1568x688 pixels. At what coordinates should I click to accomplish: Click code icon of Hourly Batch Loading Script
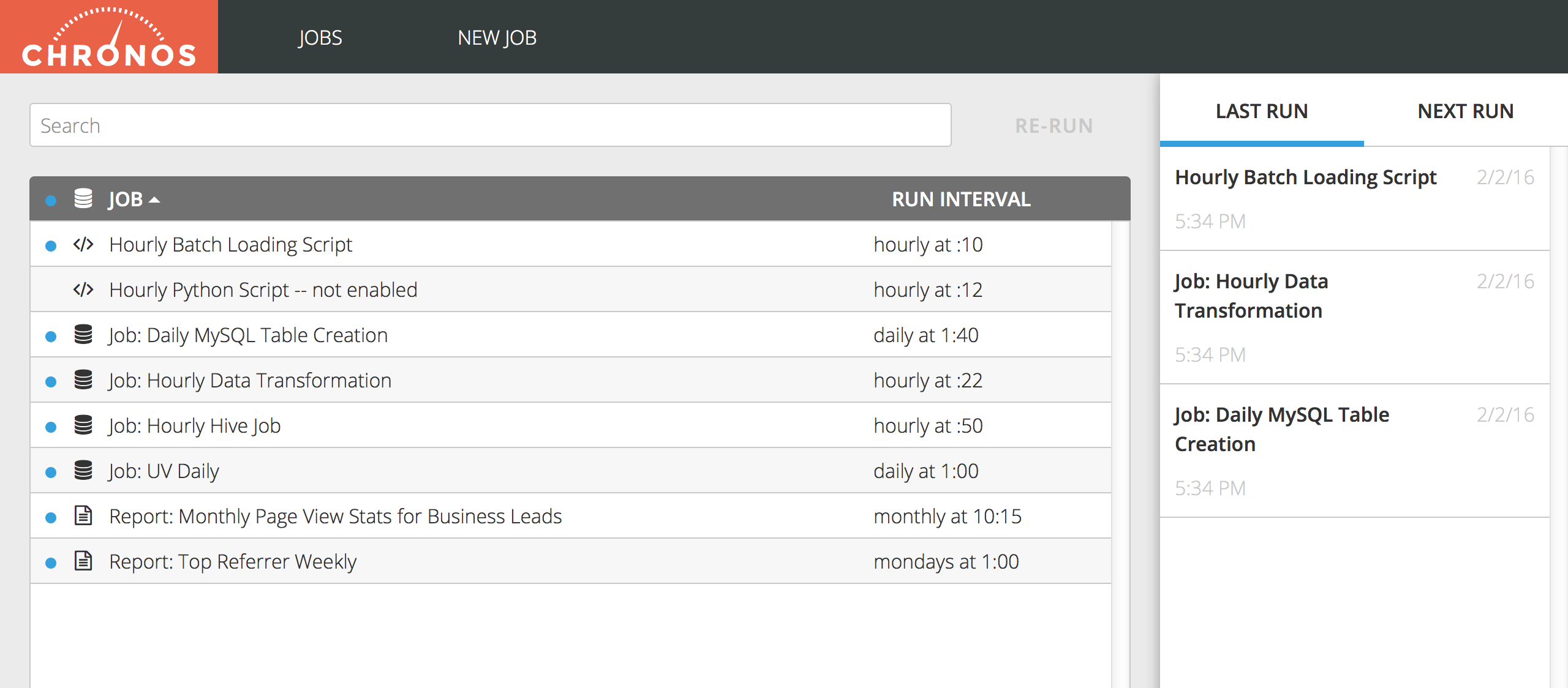coord(83,245)
